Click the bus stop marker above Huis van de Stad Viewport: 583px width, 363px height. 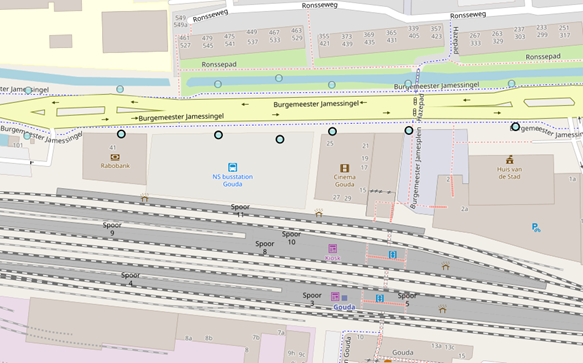[x=515, y=127]
